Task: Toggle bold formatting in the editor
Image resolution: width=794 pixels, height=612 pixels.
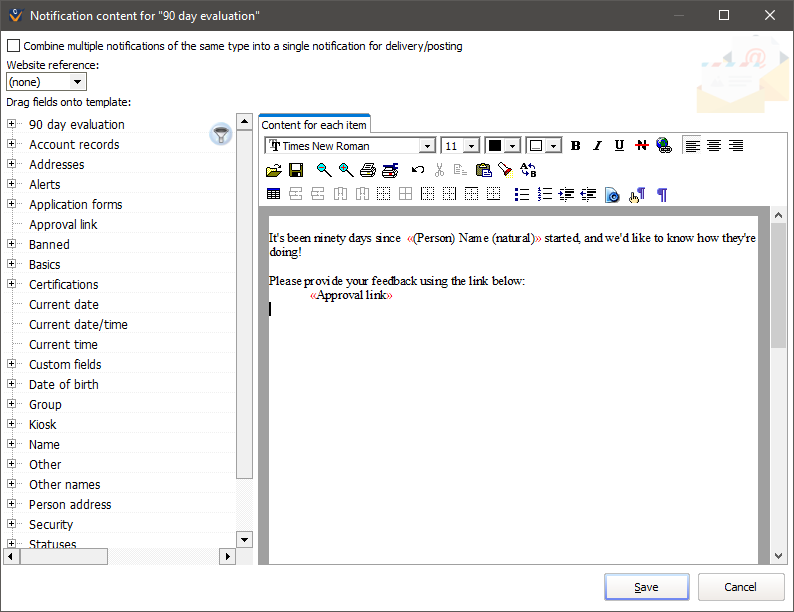Action: coord(576,146)
